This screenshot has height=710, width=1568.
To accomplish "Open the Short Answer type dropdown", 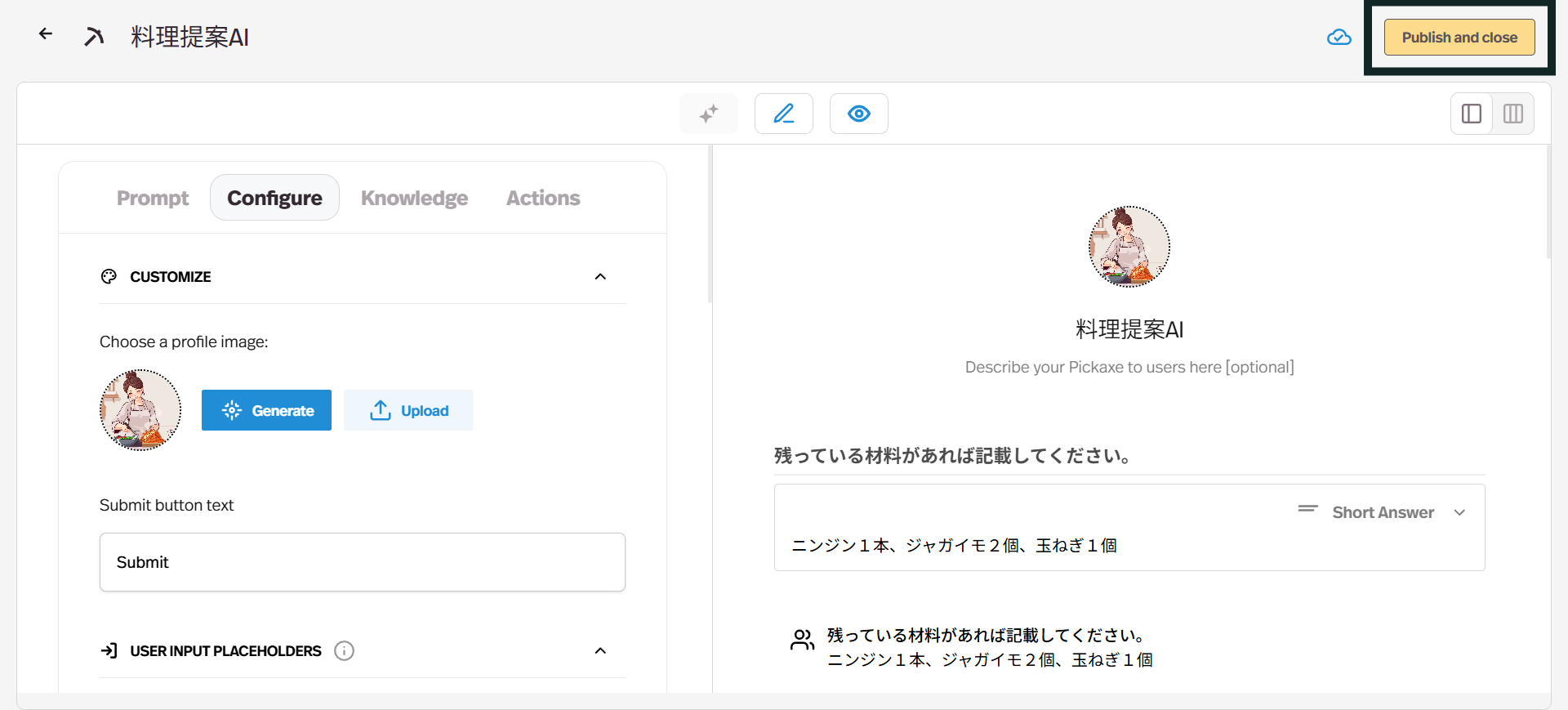I will 1382,512.
